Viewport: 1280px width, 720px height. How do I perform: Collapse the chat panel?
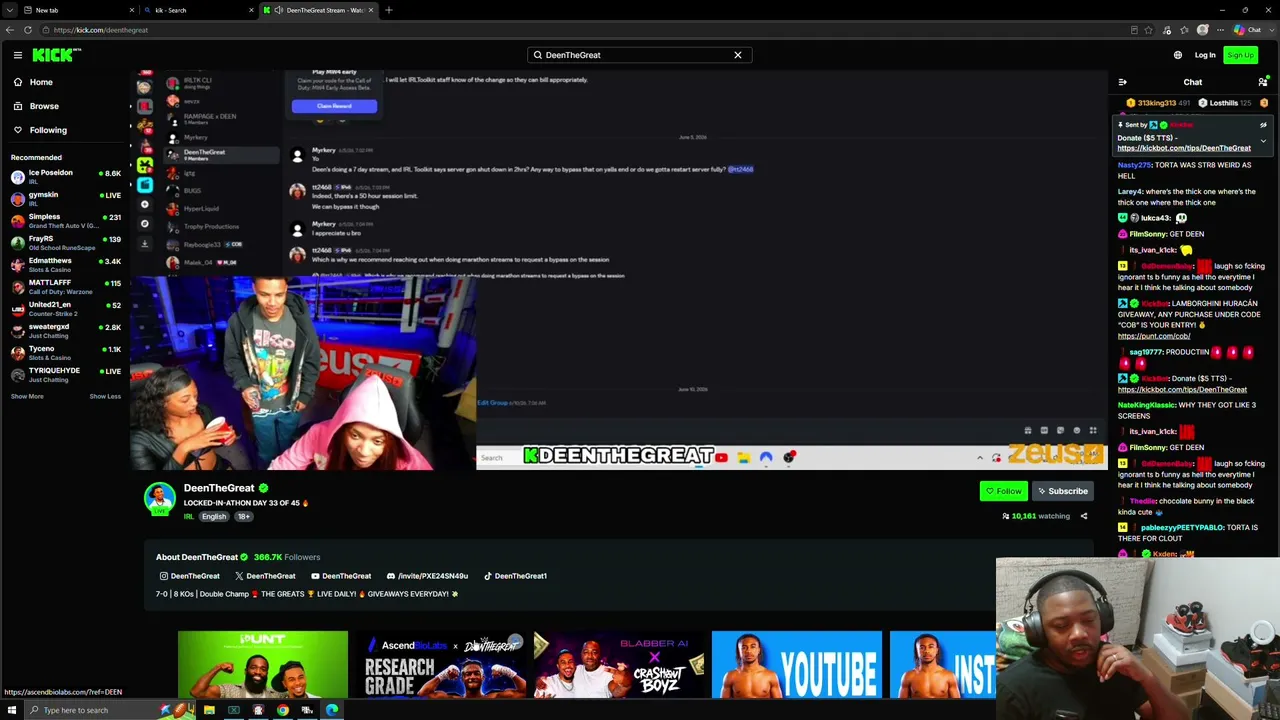click(1122, 82)
